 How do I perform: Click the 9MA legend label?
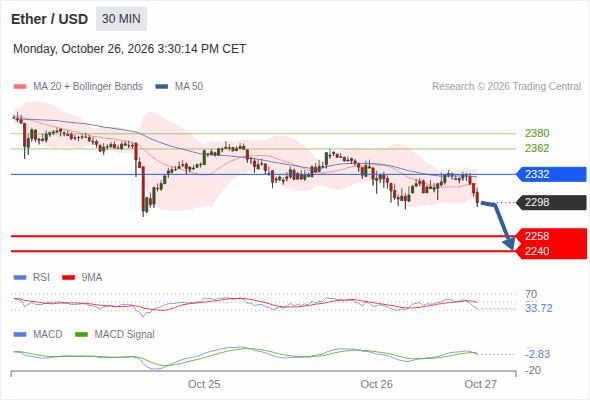(x=92, y=278)
